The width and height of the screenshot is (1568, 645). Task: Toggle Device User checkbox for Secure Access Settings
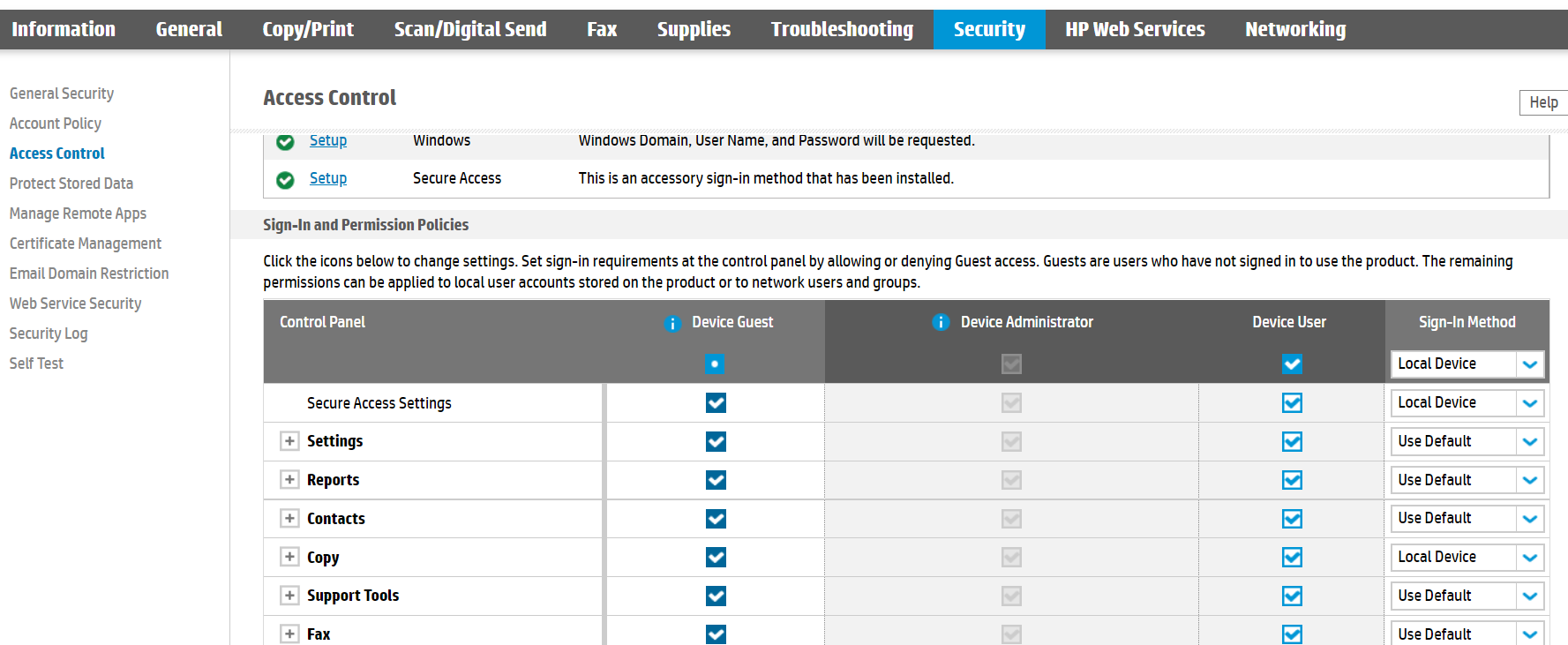pos(1292,402)
